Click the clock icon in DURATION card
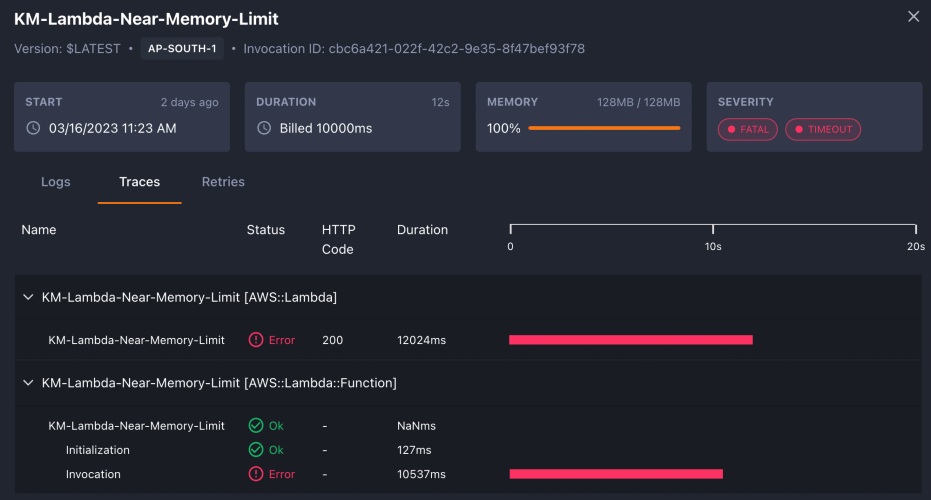This screenshot has height=500, width=931. pyautogui.click(x=264, y=128)
